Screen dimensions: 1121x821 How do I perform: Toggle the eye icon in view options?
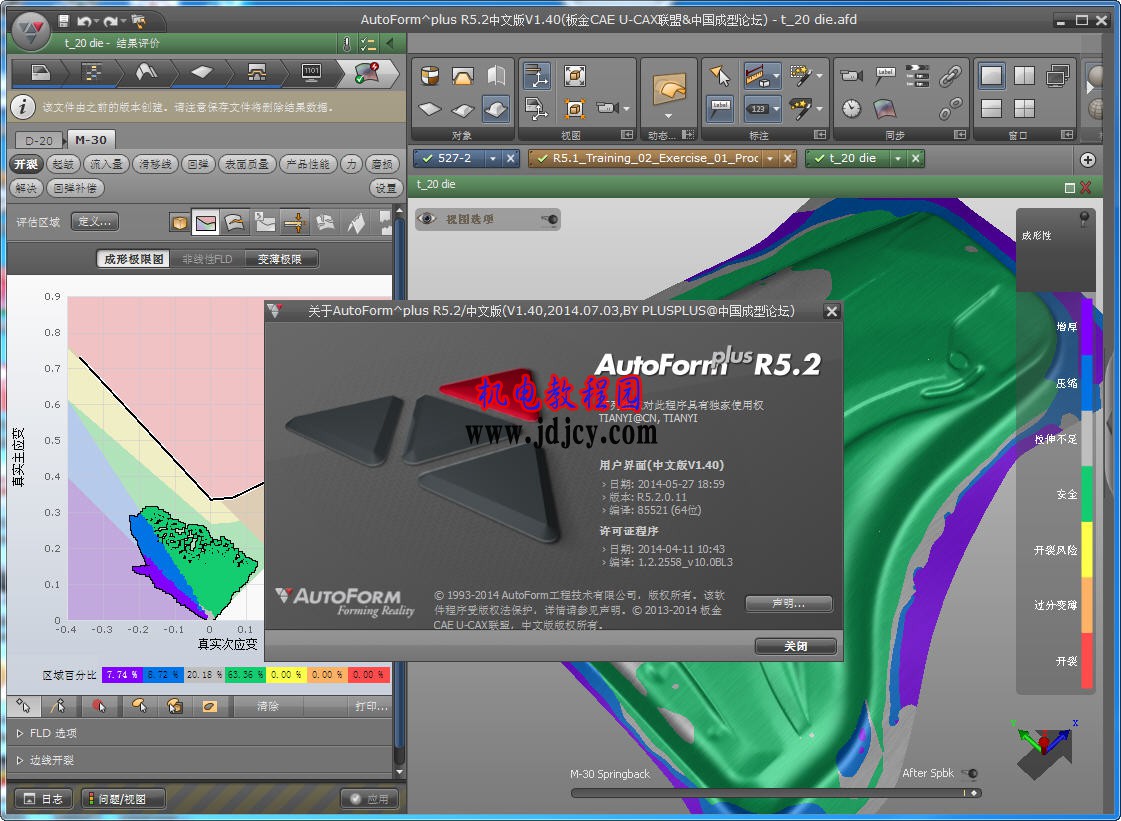click(x=426, y=219)
